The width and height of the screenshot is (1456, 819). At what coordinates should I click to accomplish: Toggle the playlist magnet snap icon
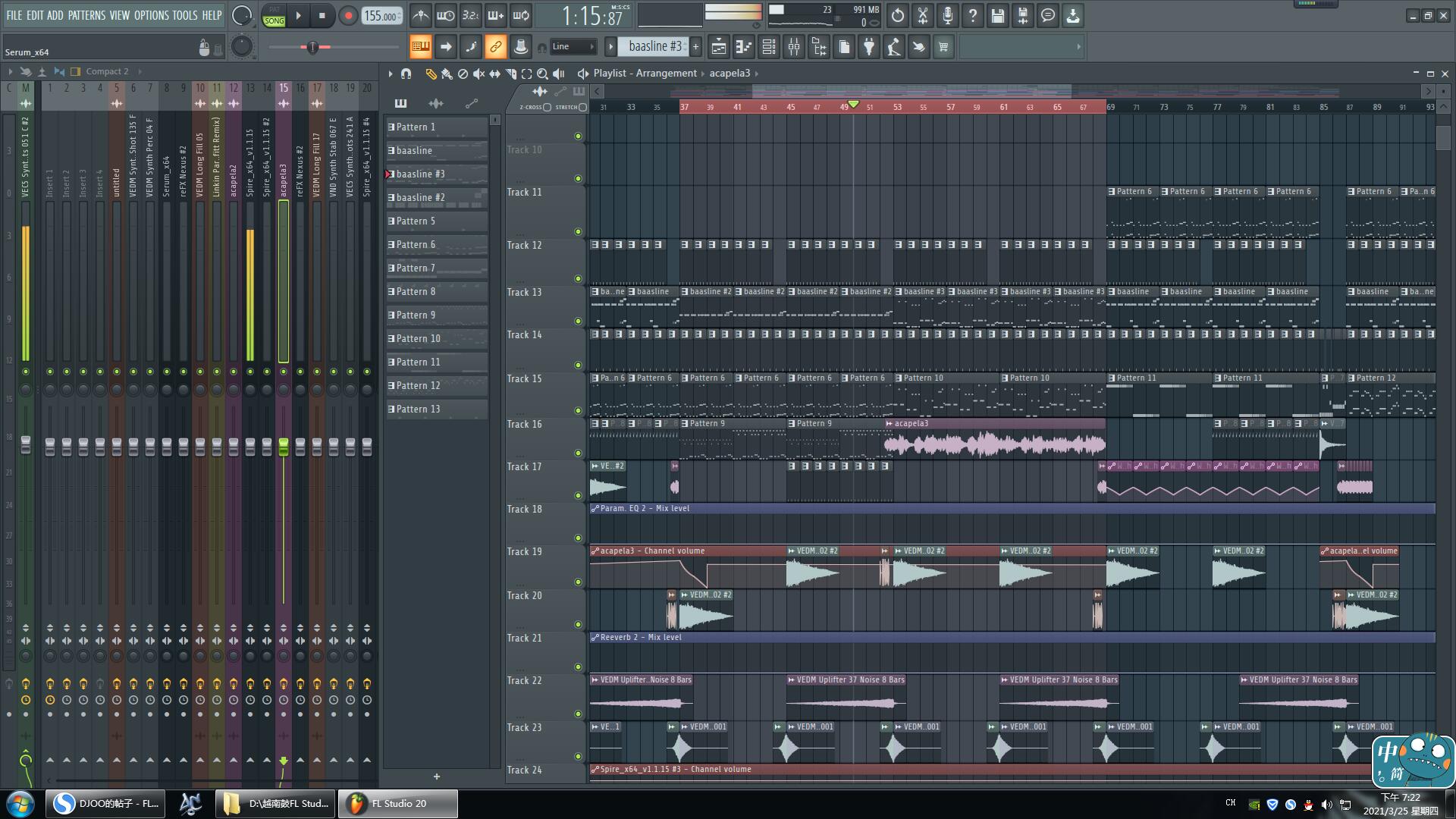tap(406, 74)
